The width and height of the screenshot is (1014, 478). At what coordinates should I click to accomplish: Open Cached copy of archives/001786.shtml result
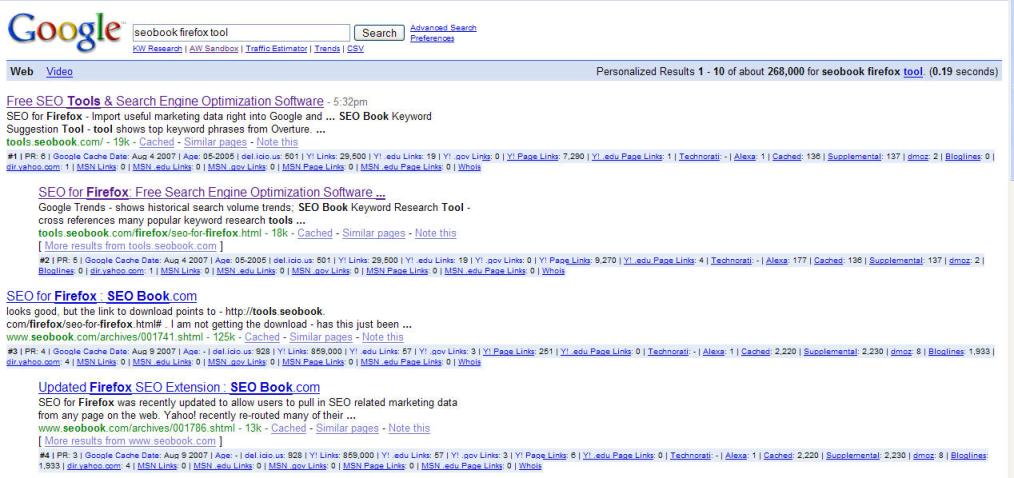pyautogui.click(x=288, y=428)
